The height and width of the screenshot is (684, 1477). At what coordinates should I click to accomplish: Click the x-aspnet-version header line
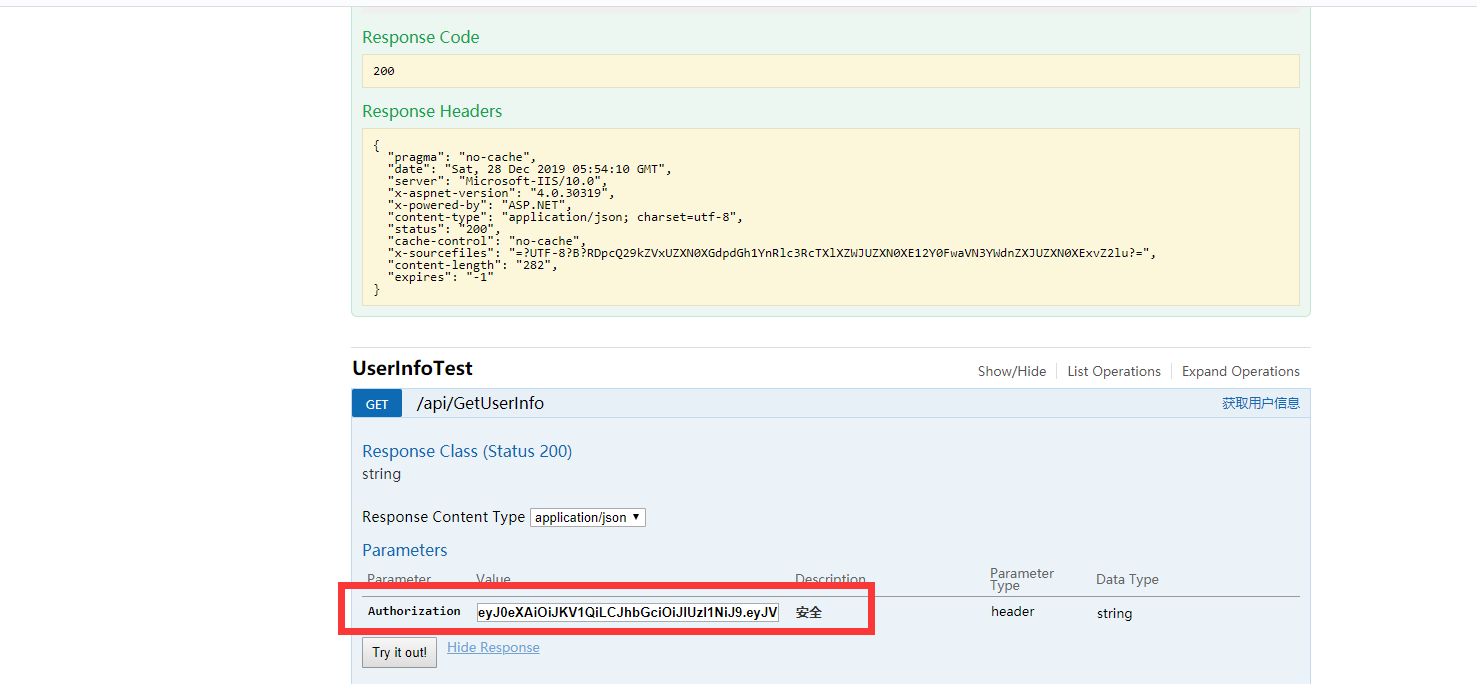pyautogui.click(x=501, y=193)
